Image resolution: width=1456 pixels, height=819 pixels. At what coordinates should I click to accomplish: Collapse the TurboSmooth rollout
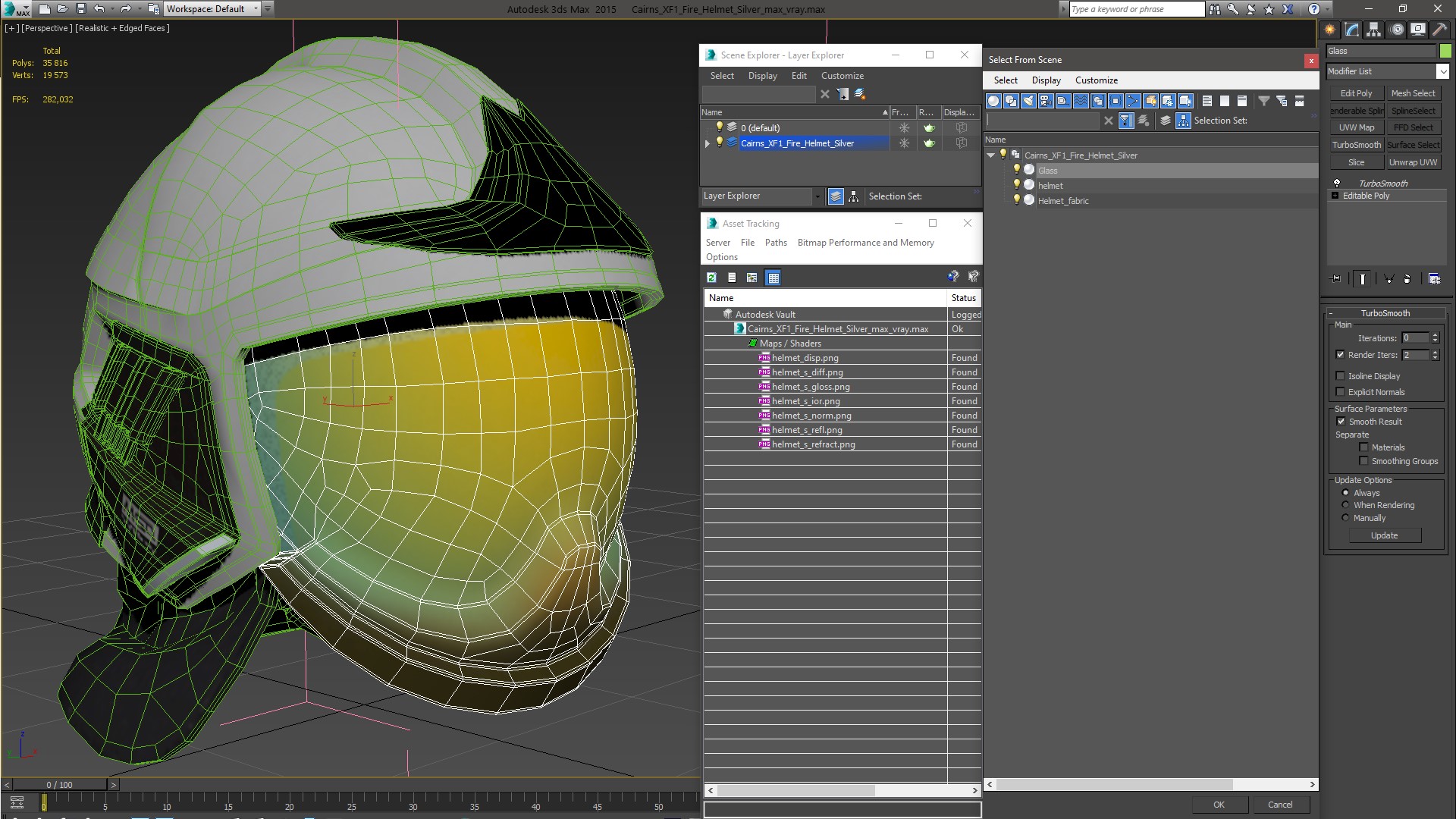(x=1385, y=313)
